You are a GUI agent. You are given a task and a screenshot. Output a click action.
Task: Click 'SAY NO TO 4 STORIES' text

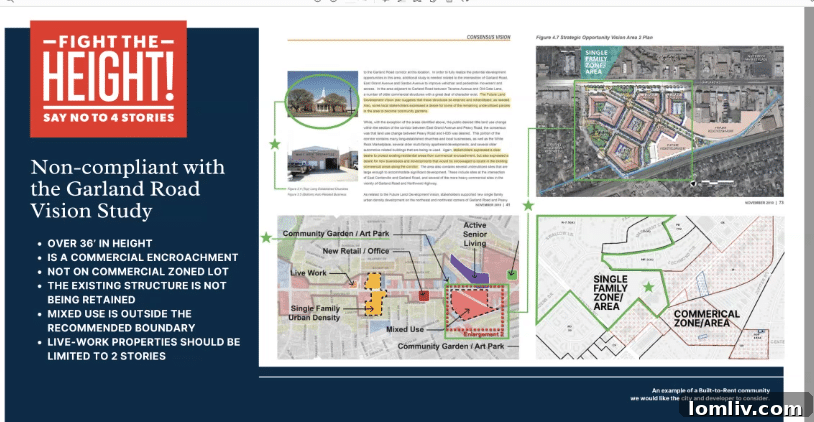pos(108,118)
